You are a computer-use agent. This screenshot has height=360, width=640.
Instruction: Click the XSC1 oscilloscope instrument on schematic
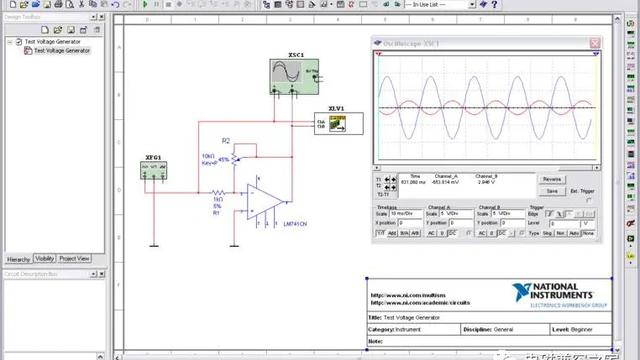coord(294,76)
